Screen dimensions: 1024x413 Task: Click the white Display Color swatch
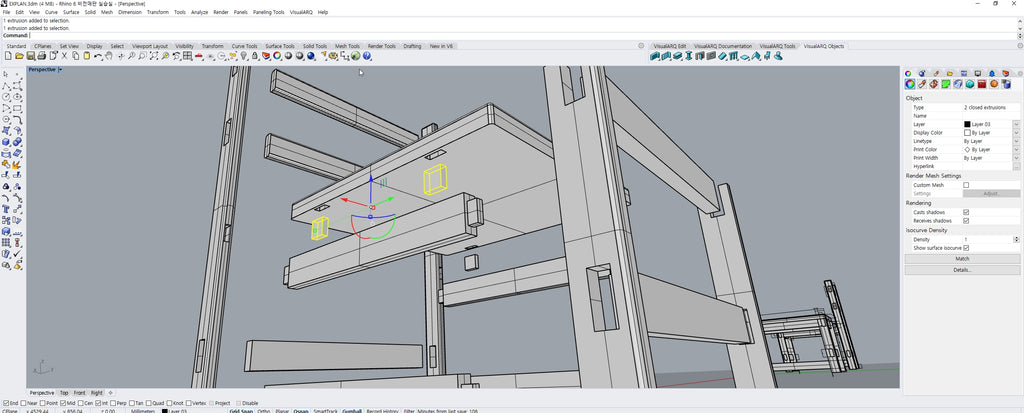tap(967, 133)
